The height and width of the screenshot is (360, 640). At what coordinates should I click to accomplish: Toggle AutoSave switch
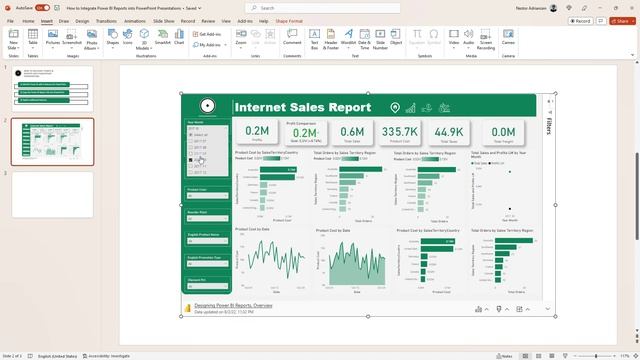click(x=42, y=8)
